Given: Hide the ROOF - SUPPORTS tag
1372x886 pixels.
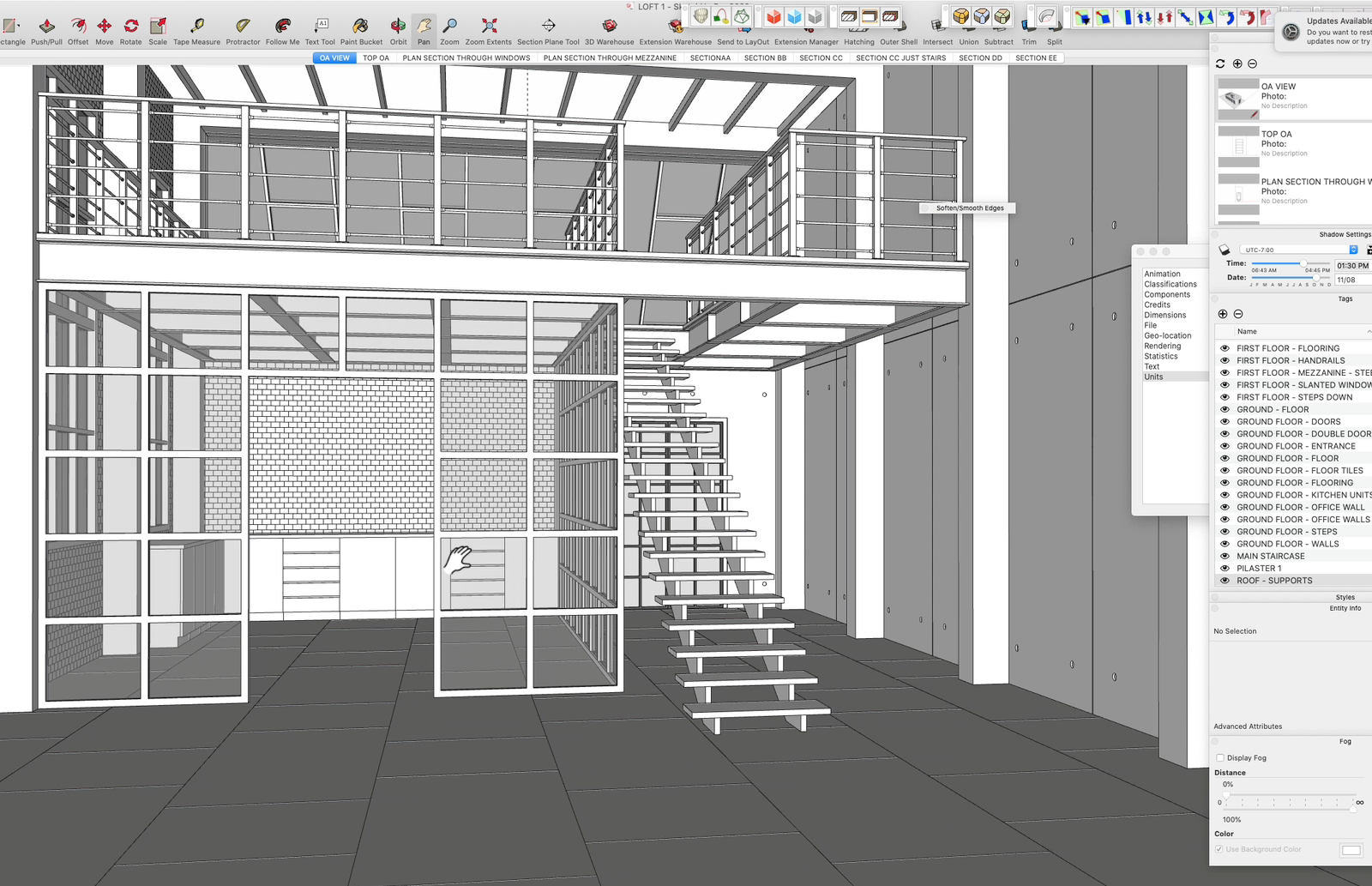Looking at the screenshot, I should pyautogui.click(x=1225, y=581).
